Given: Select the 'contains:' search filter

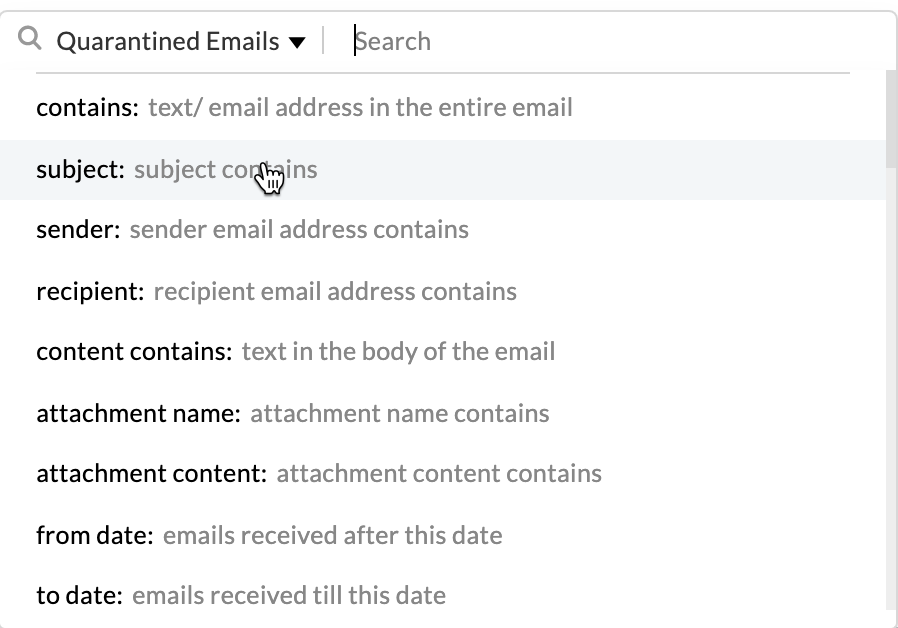Looking at the screenshot, I should coord(87,107).
